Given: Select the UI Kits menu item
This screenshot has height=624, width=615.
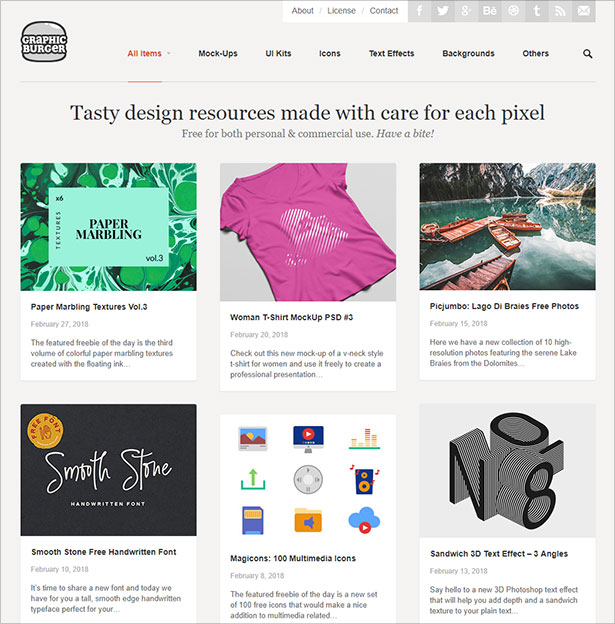Looking at the screenshot, I should (x=278, y=53).
